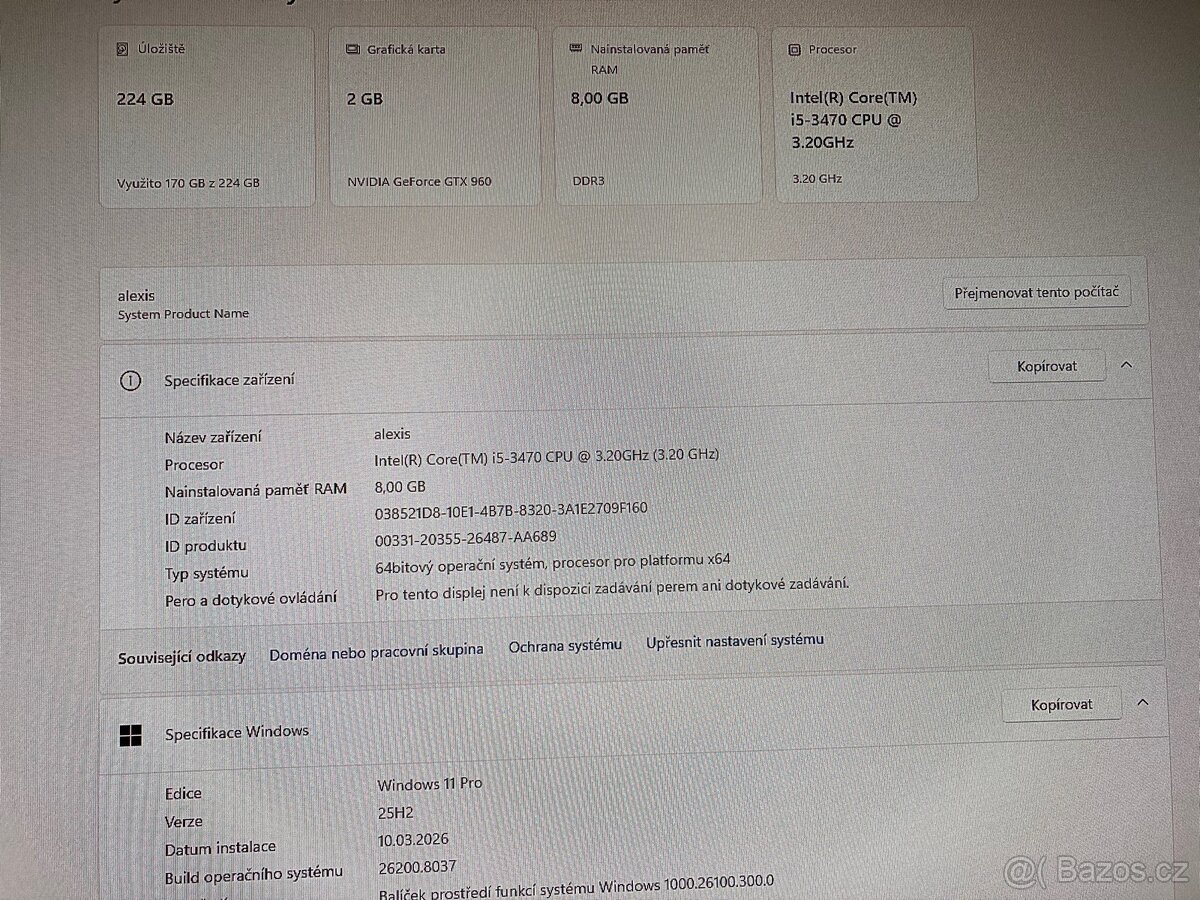Open the Nainstalovaná paměť RAM 8,00 GB card
Image resolution: width=1200 pixels, height=900 pixels.
tap(658, 116)
